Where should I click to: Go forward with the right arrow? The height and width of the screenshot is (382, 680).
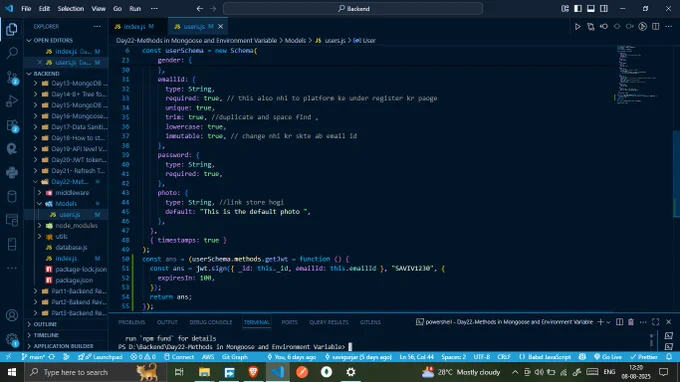click(x=213, y=9)
